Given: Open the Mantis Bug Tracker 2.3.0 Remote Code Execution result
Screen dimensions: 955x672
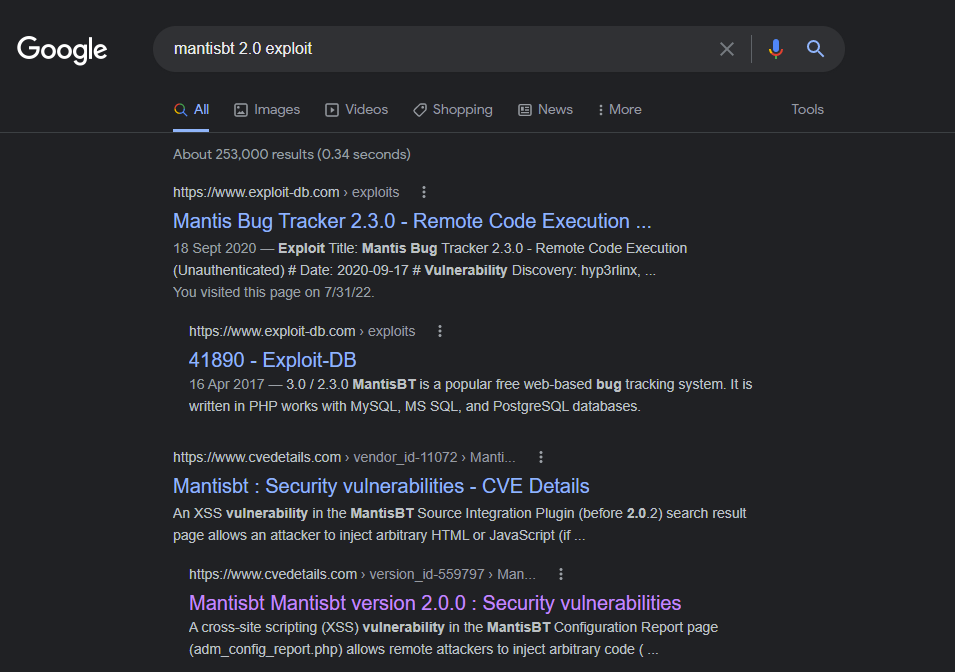Looking at the screenshot, I should pyautogui.click(x=412, y=221).
